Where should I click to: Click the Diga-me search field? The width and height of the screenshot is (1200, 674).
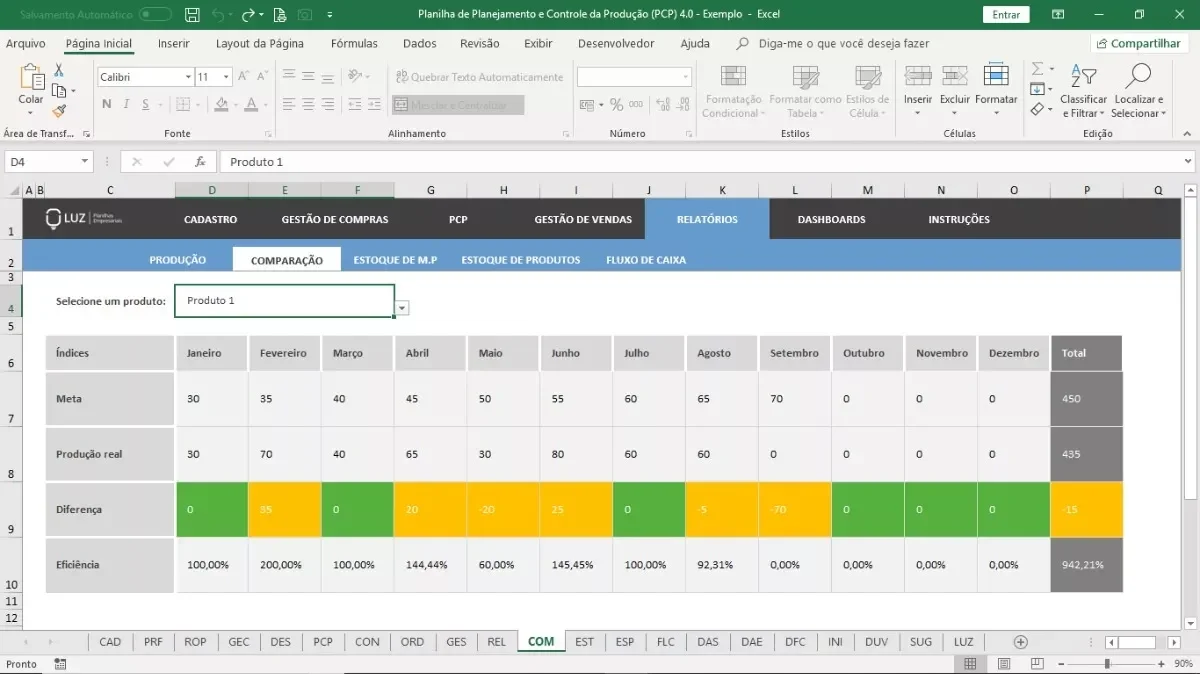coord(844,44)
